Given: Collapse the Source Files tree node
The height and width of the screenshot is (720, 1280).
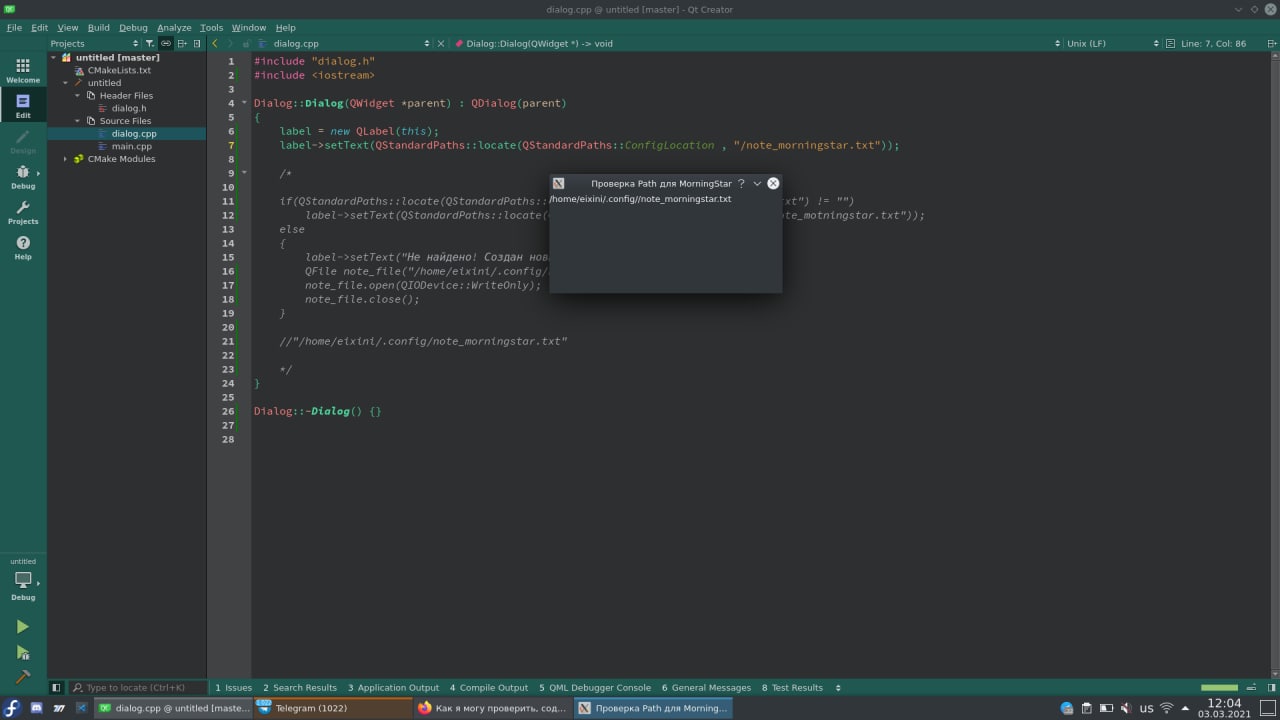Looking at the screenshot, I should tap(78, 121).
